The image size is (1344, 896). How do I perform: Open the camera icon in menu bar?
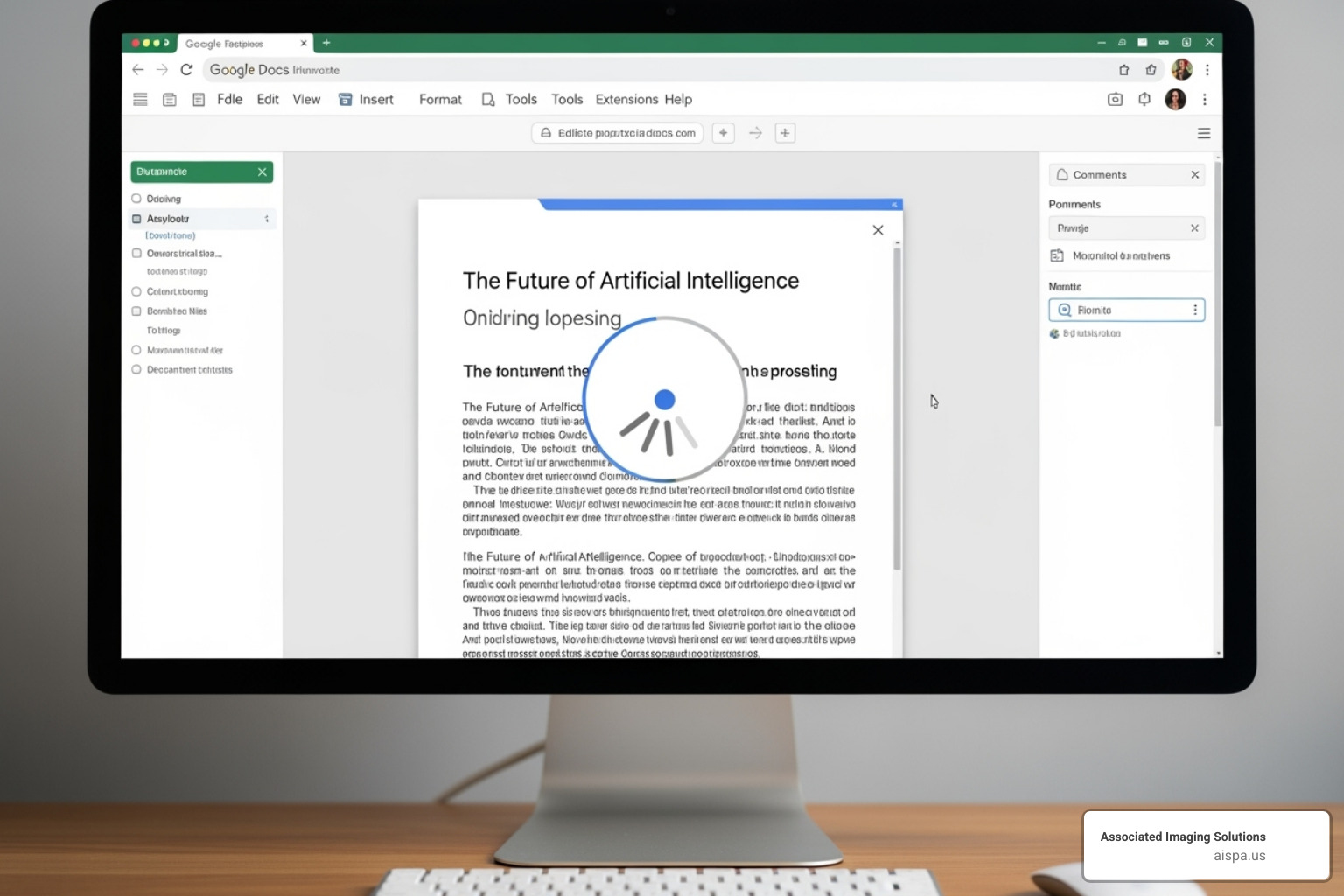(1115, 100)
